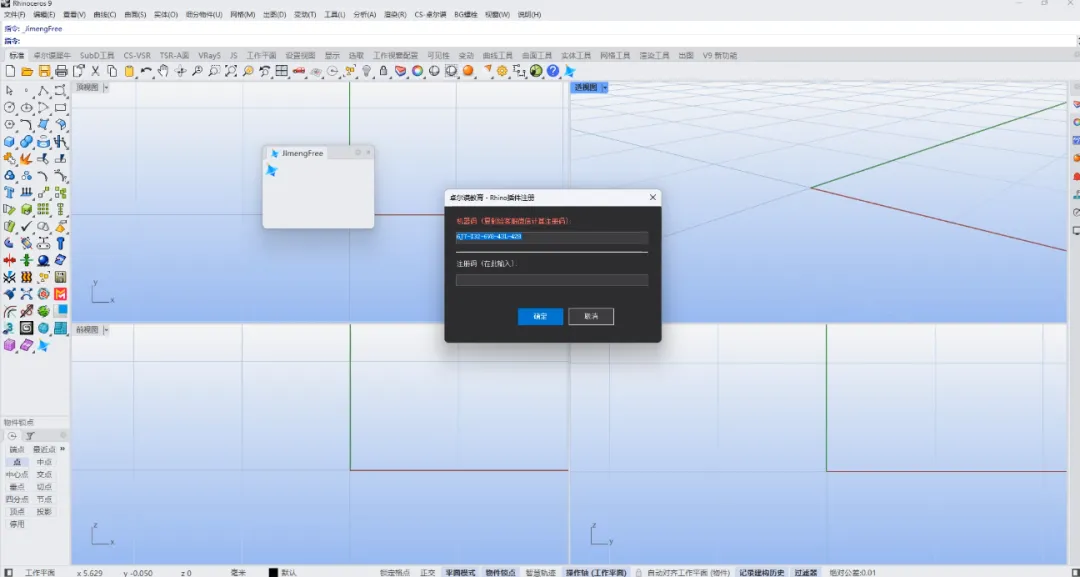Open the 工具(L) menu

[x=334, y=14]
